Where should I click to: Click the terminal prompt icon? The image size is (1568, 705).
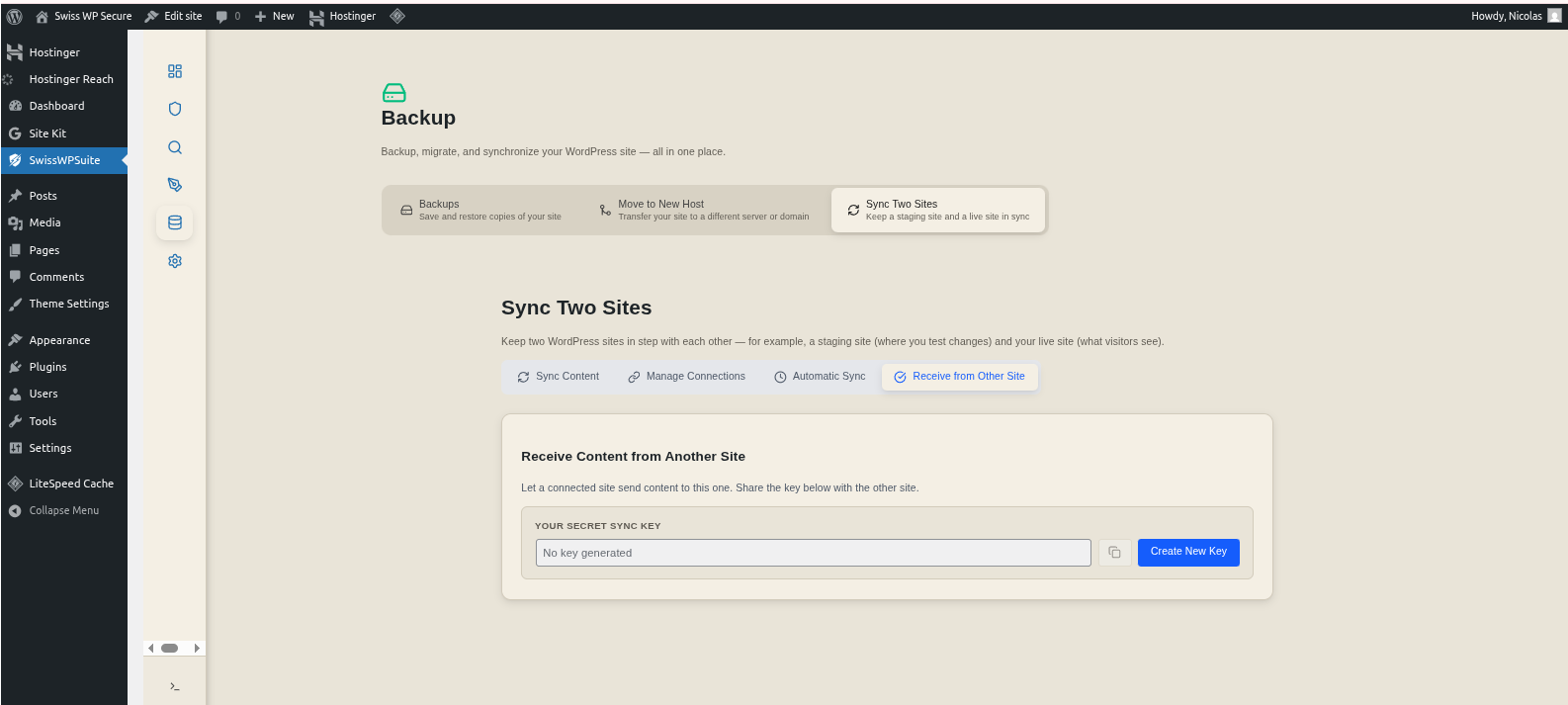point(175,686)
